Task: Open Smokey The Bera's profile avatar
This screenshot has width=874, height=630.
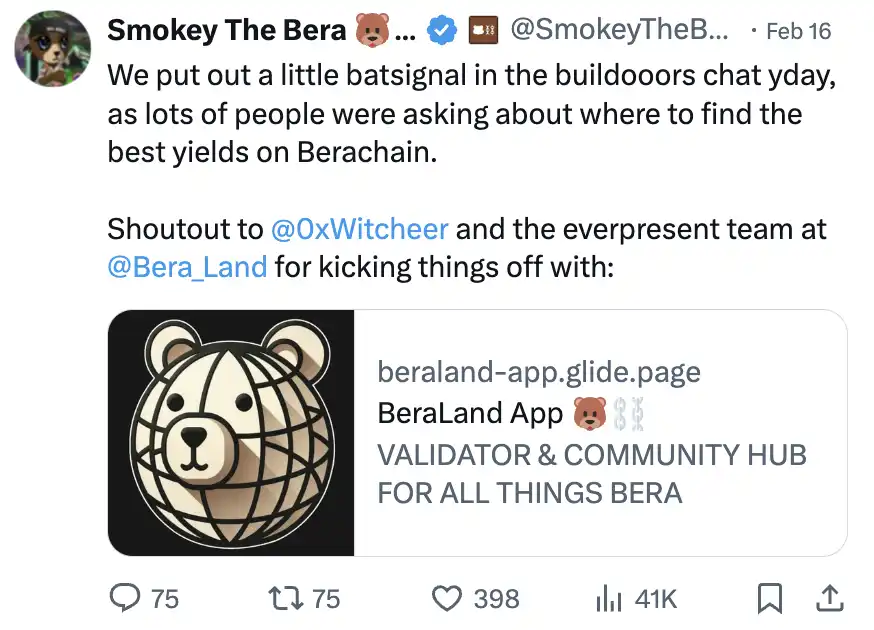Action: point(53,49)
